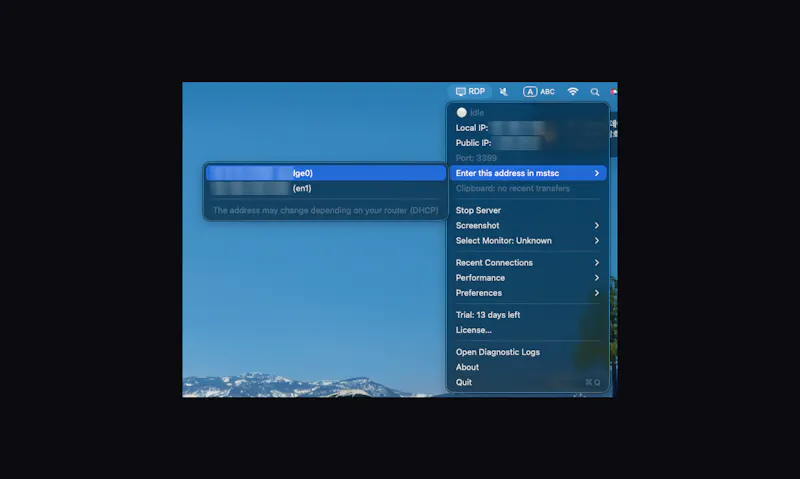Screen dimensions: 800x479
Task: Expand the Screenshot chevron arrow
Action: [596, 225]
